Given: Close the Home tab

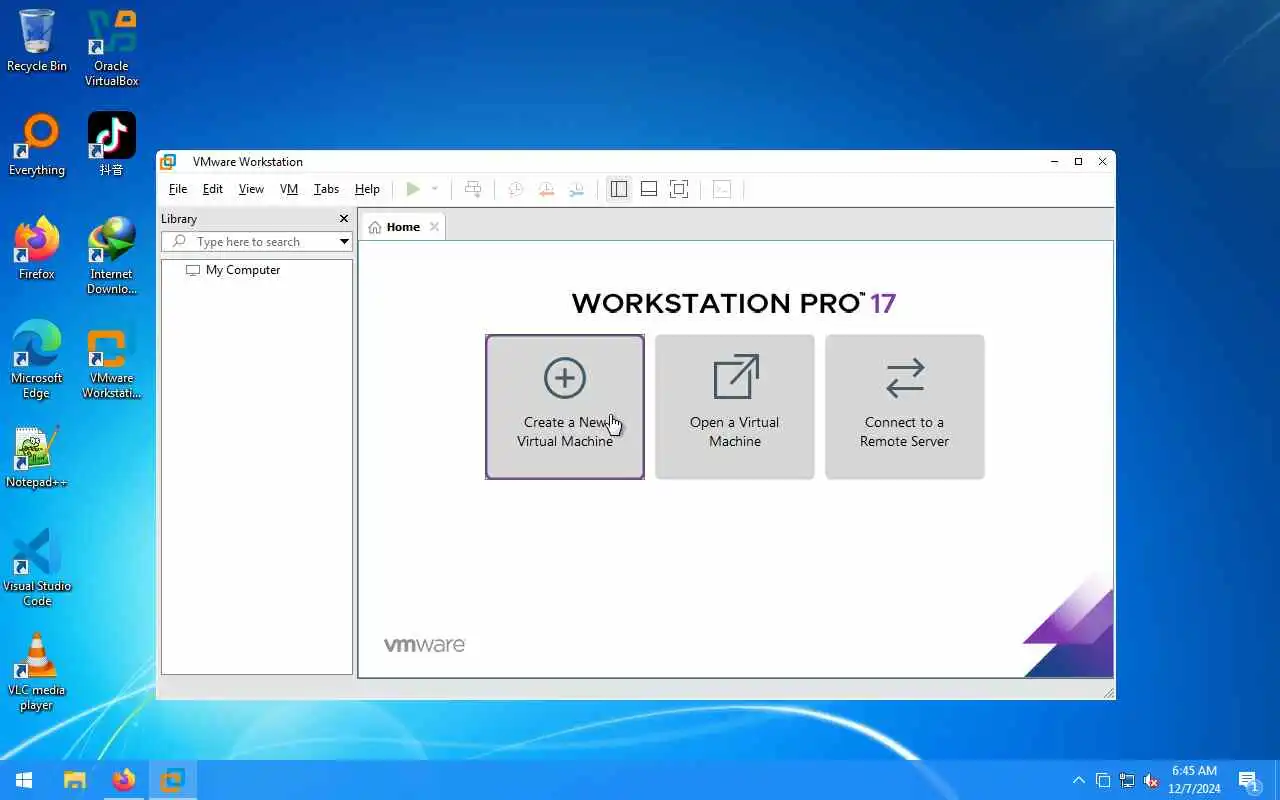Looking at the screenshot, I should (434, 227).
